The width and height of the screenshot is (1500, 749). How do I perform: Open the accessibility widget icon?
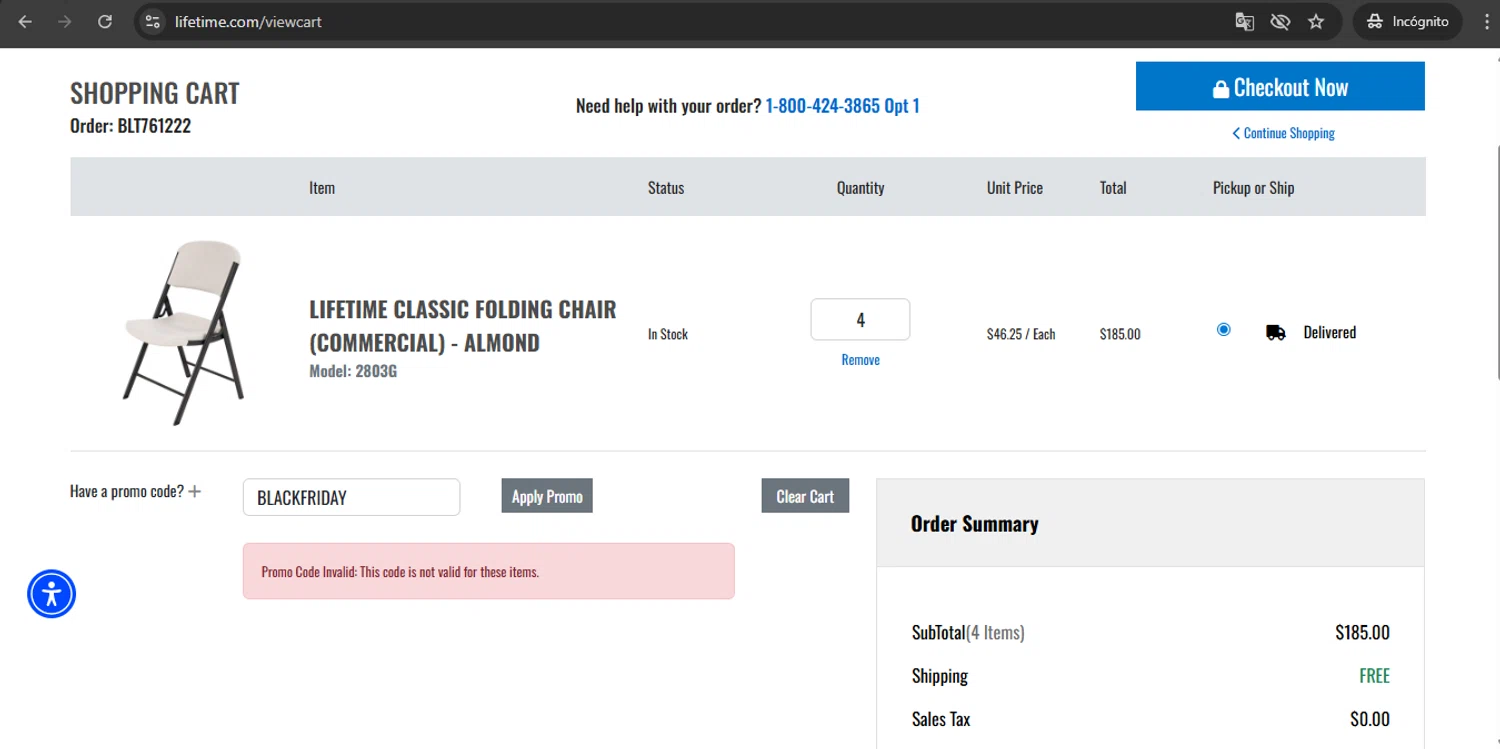click(x=52, y=594)
